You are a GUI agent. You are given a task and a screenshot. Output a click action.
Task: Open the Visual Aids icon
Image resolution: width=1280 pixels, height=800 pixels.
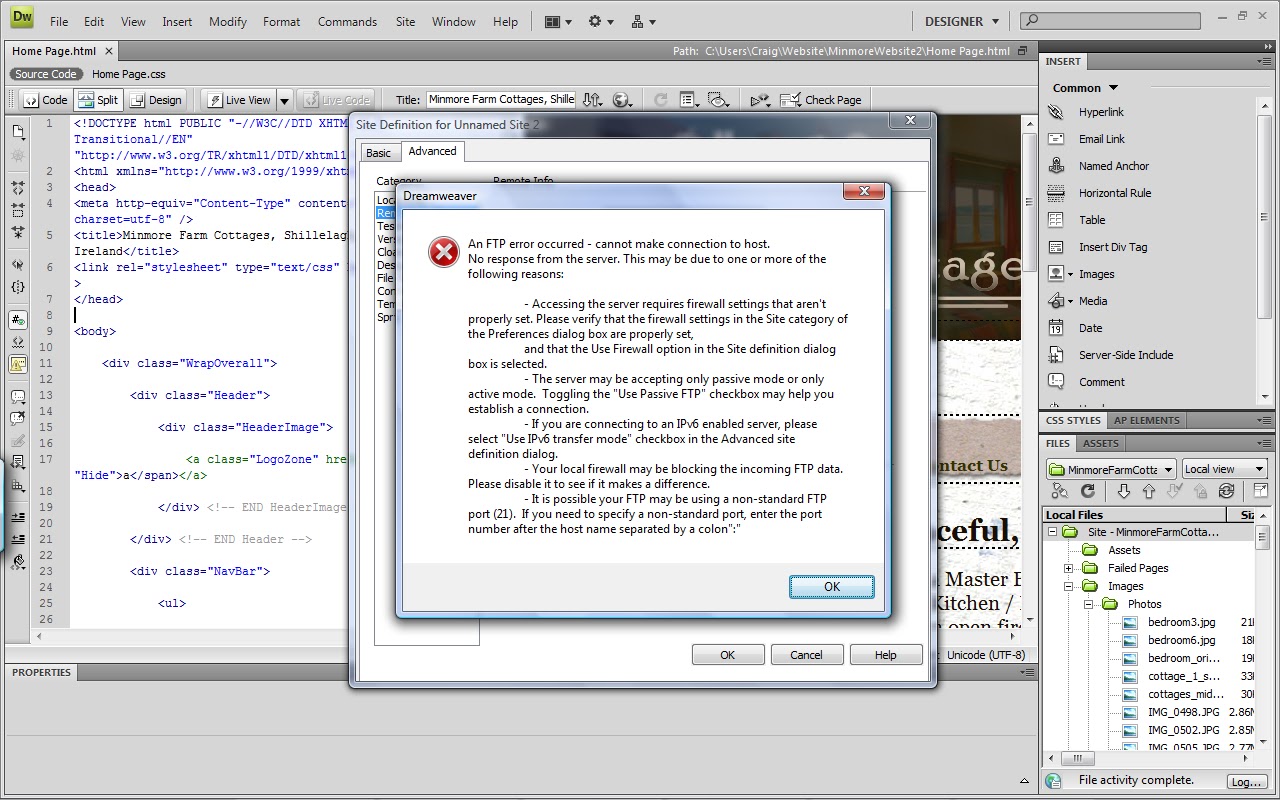[x=717, y=100]
